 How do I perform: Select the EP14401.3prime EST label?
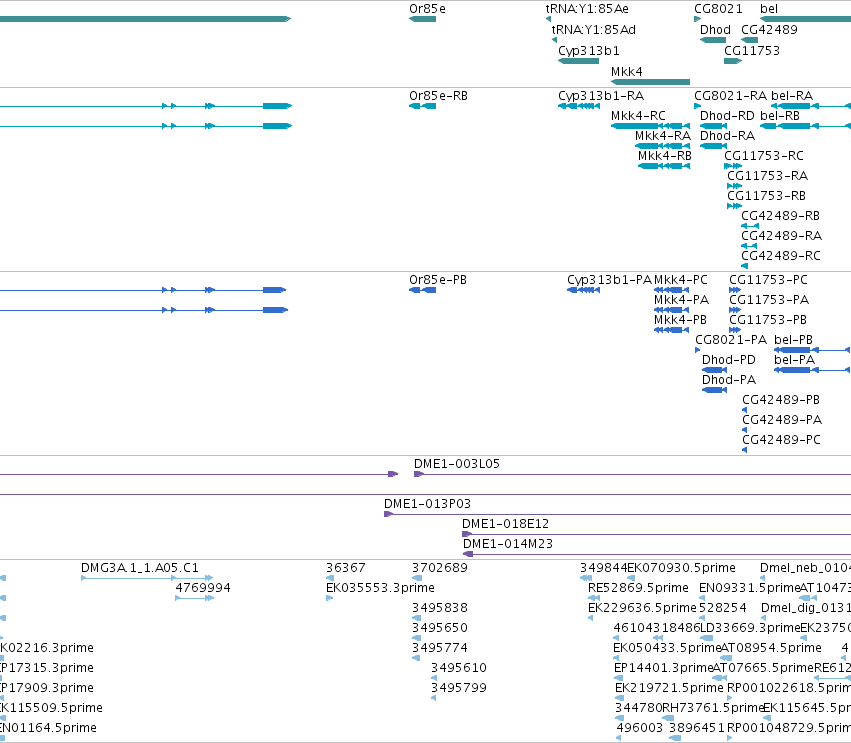663,669
